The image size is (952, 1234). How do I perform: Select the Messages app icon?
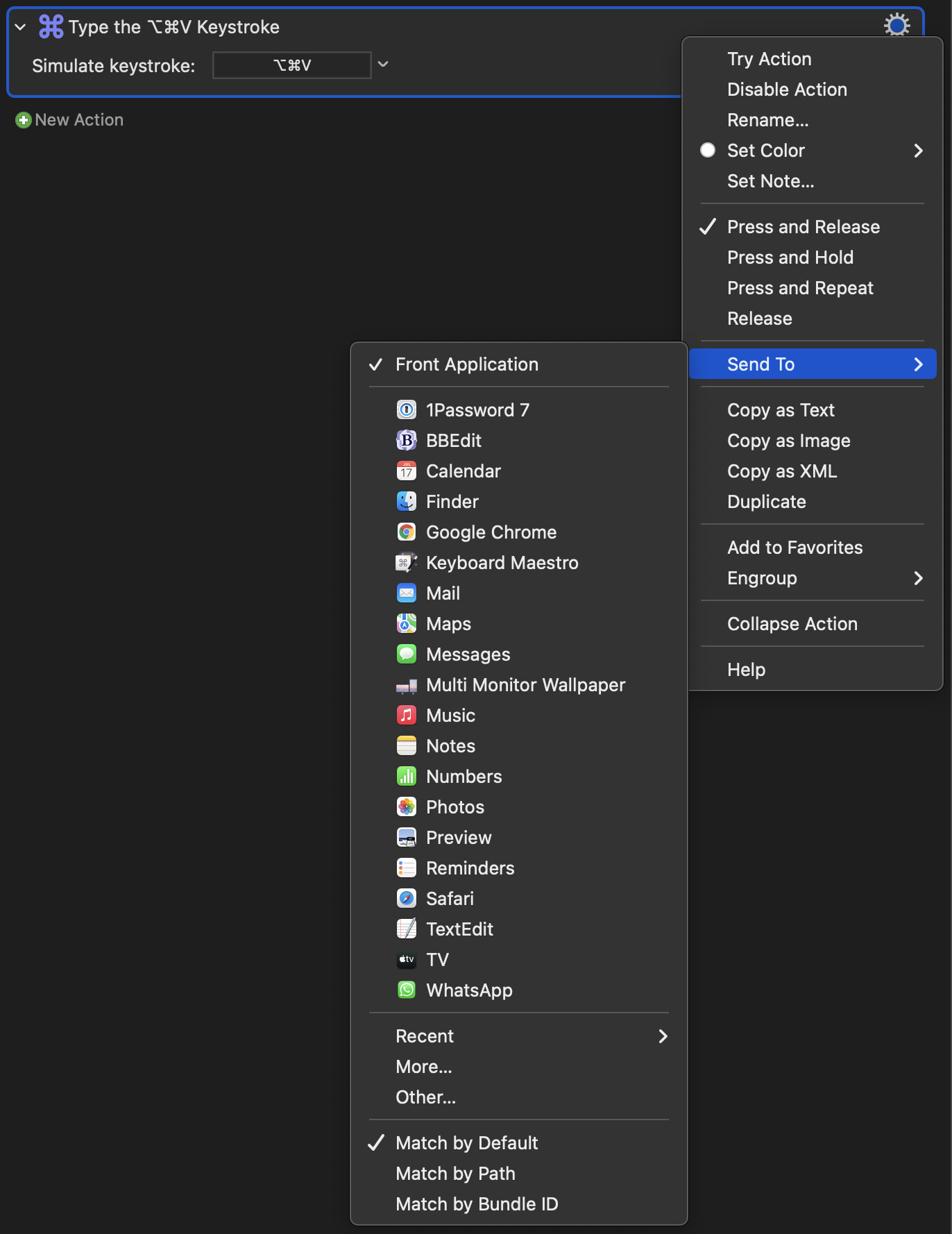tap(407, 654)
